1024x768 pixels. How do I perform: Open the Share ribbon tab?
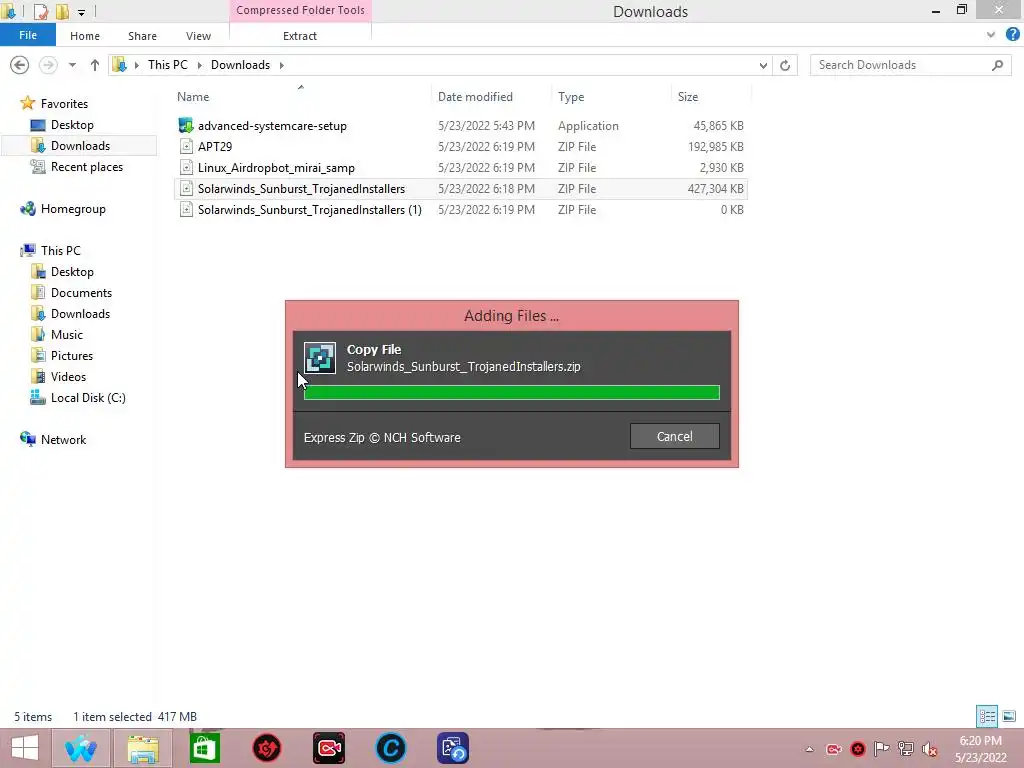(x=142, y=36)
